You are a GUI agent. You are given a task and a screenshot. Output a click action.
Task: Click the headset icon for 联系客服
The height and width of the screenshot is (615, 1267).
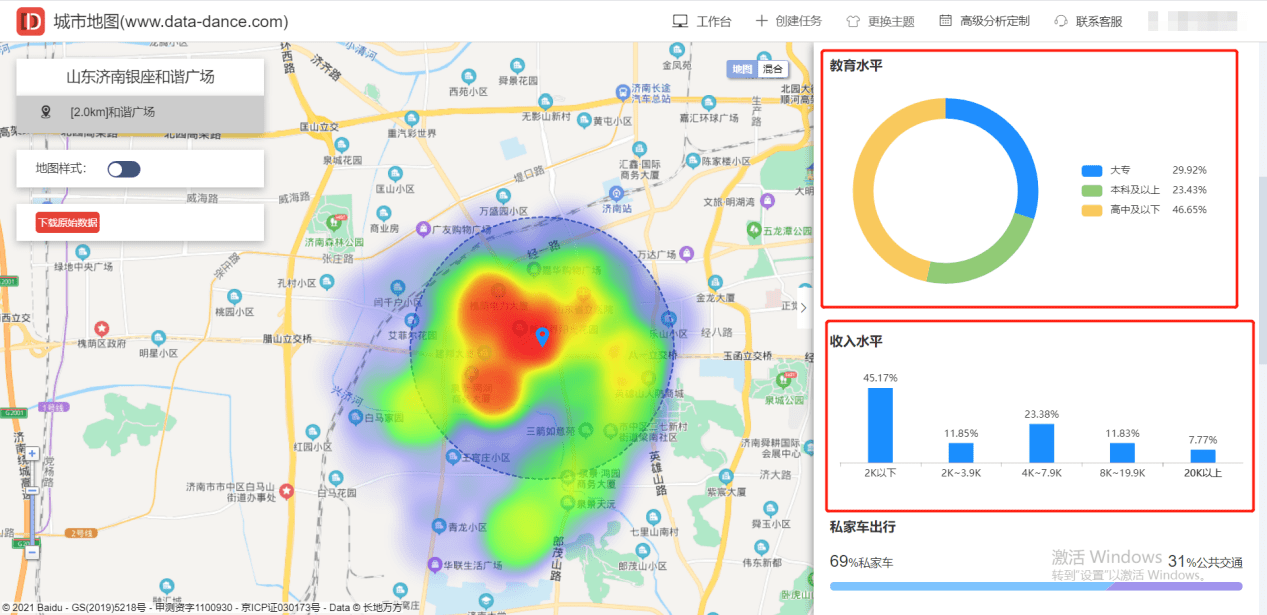[x=1061, y=21]
